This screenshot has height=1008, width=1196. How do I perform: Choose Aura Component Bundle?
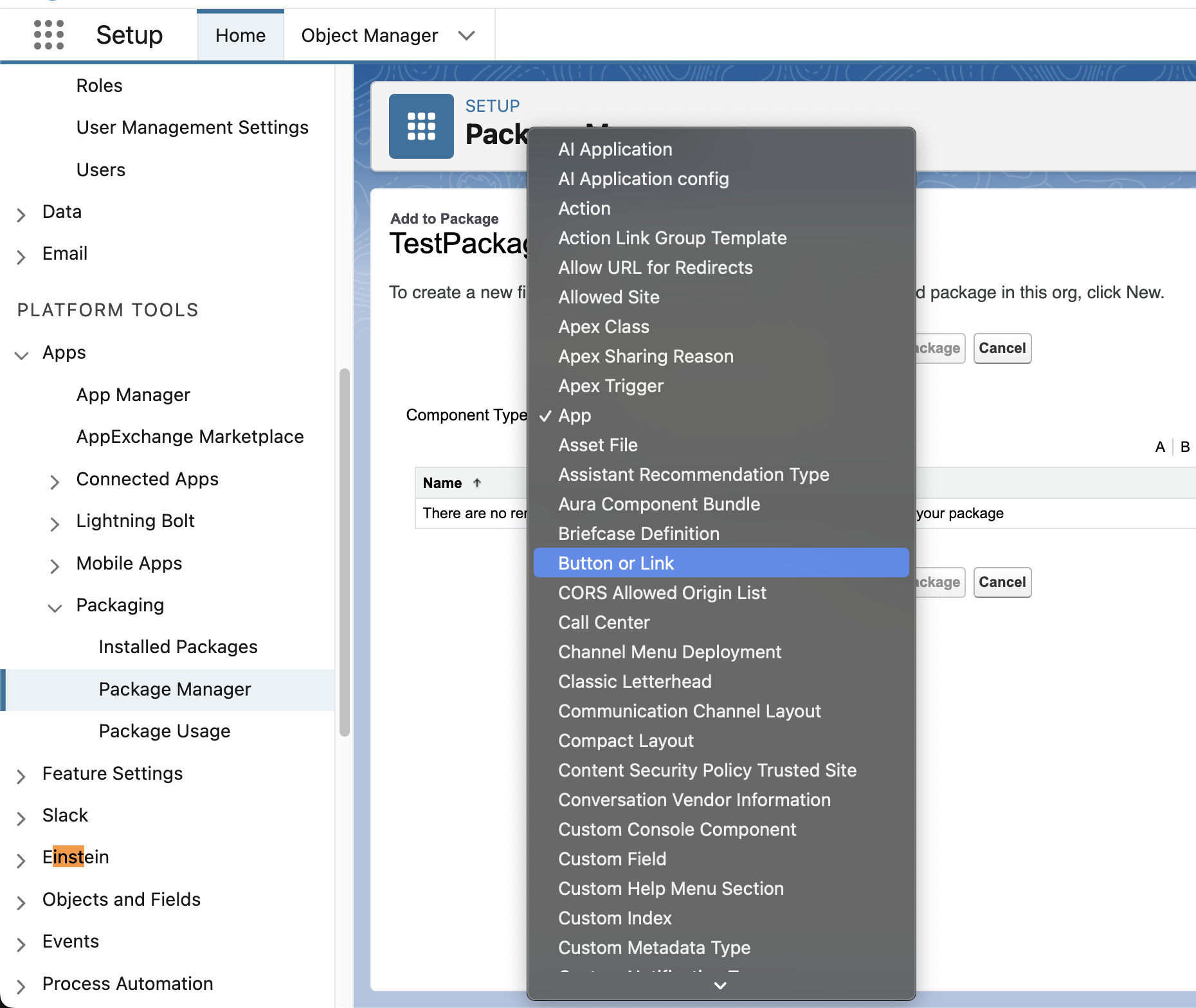pos(721,504)
